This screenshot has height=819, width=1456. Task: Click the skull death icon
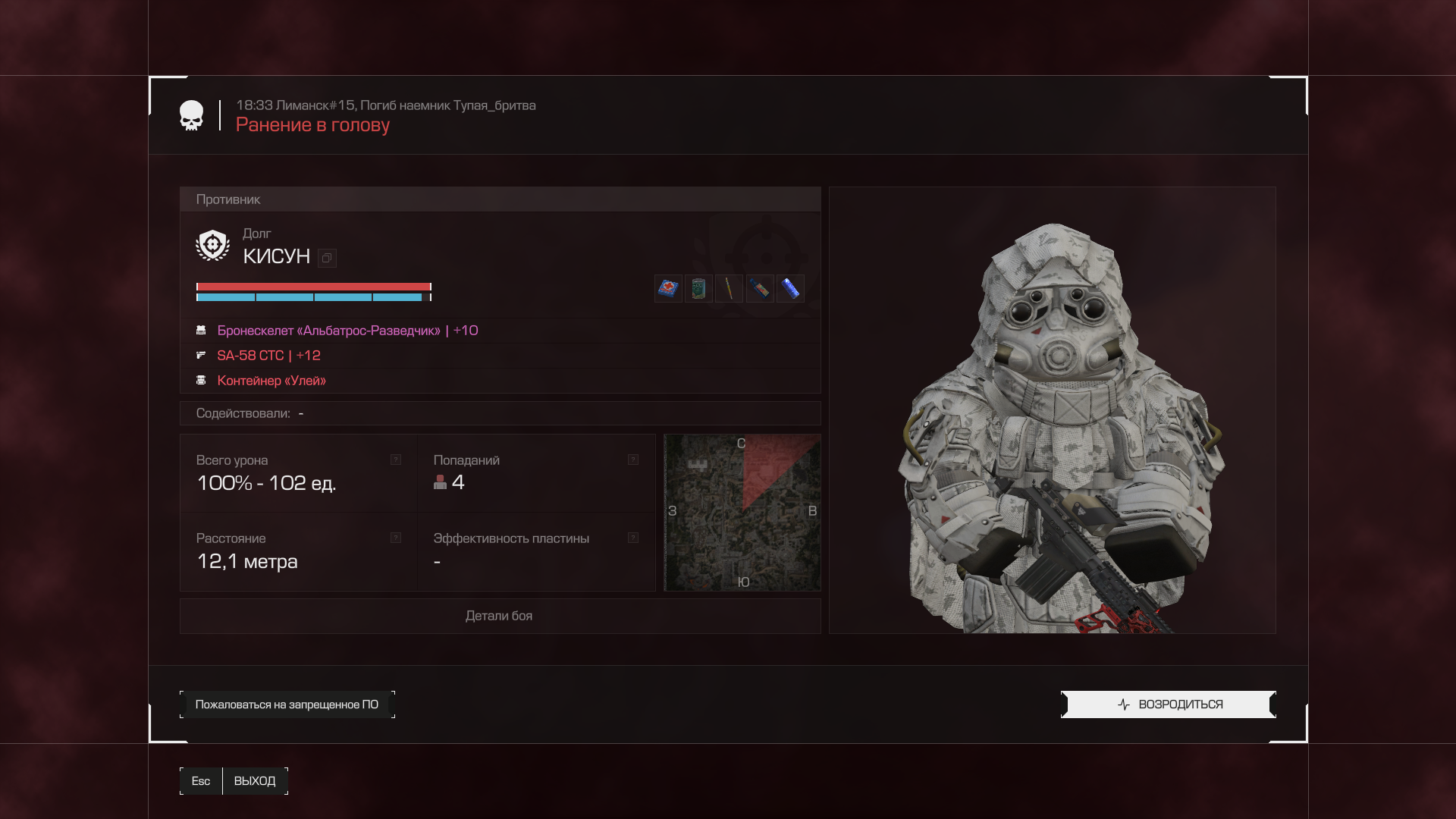pos(191,115)
